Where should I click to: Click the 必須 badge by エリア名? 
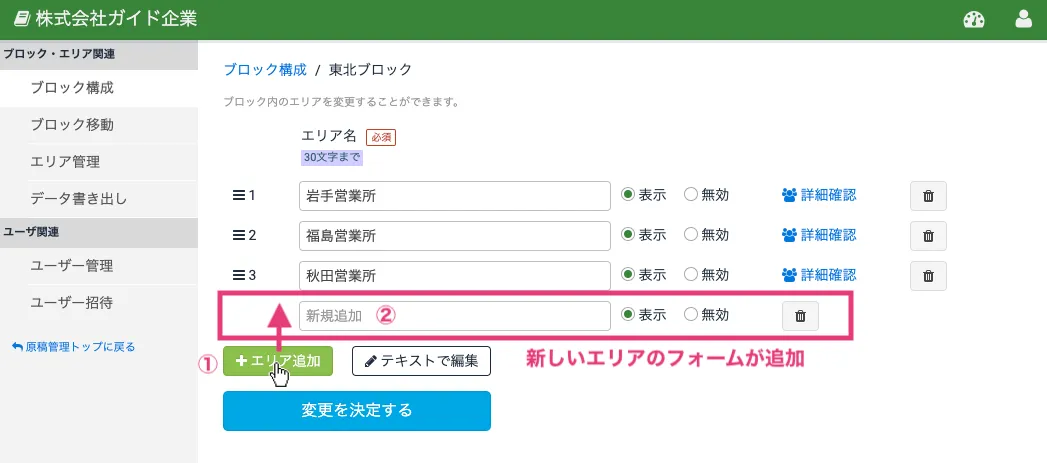[381, 138]
